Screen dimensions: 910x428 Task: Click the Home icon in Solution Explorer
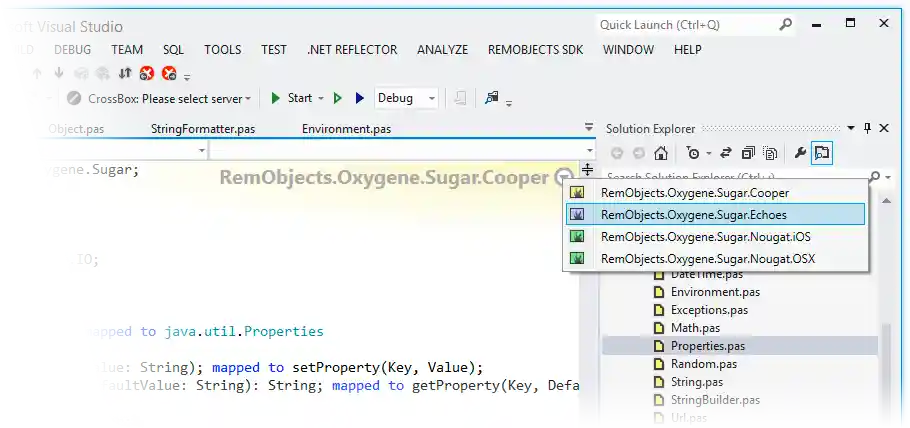pyautogui.click(x=660, y=153)
